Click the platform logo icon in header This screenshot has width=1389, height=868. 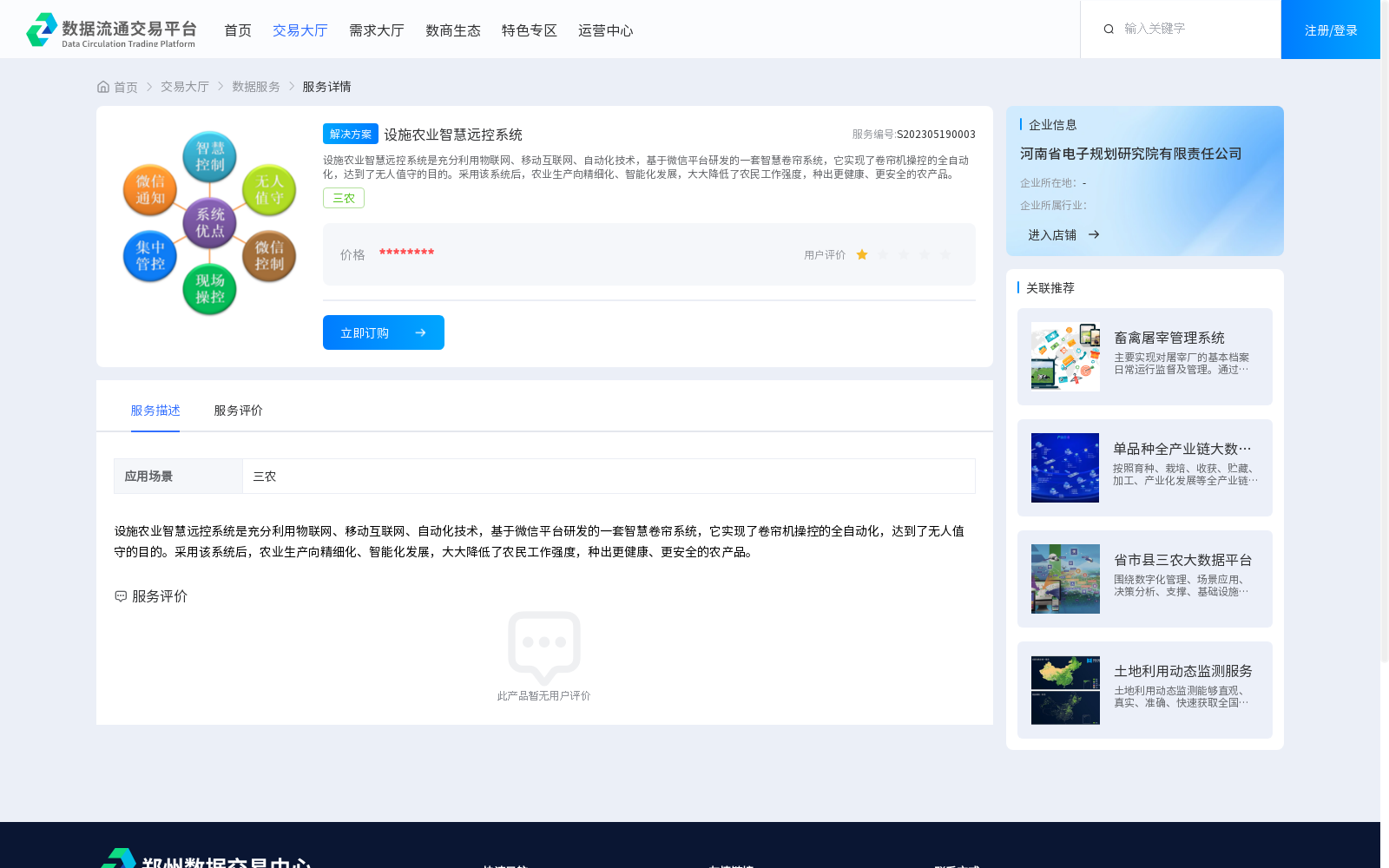coord(42,30)
